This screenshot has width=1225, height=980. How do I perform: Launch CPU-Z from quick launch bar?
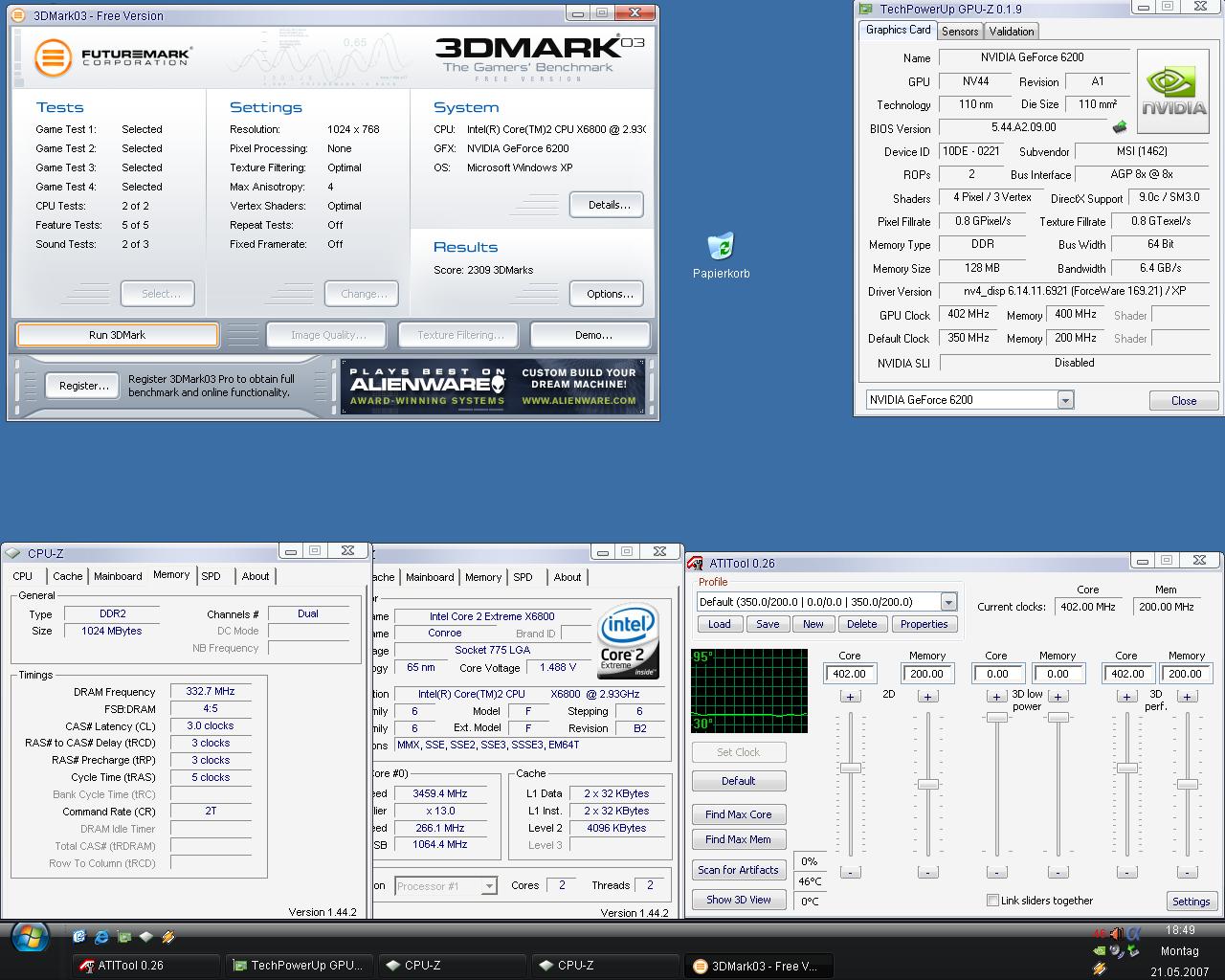pos(146,937)
